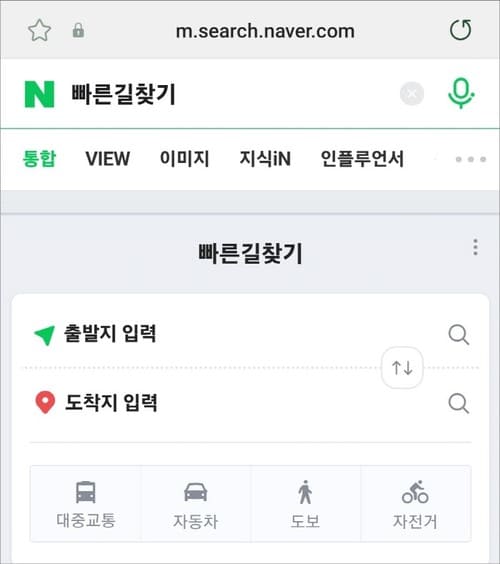Click the m.search.naver.com address bar

[265, 31]
